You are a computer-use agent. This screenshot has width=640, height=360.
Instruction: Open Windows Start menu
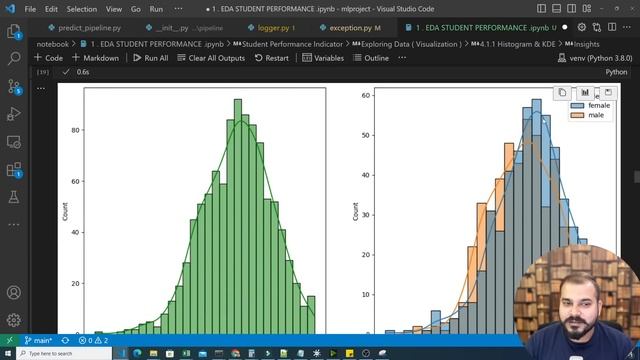[8, 353]
